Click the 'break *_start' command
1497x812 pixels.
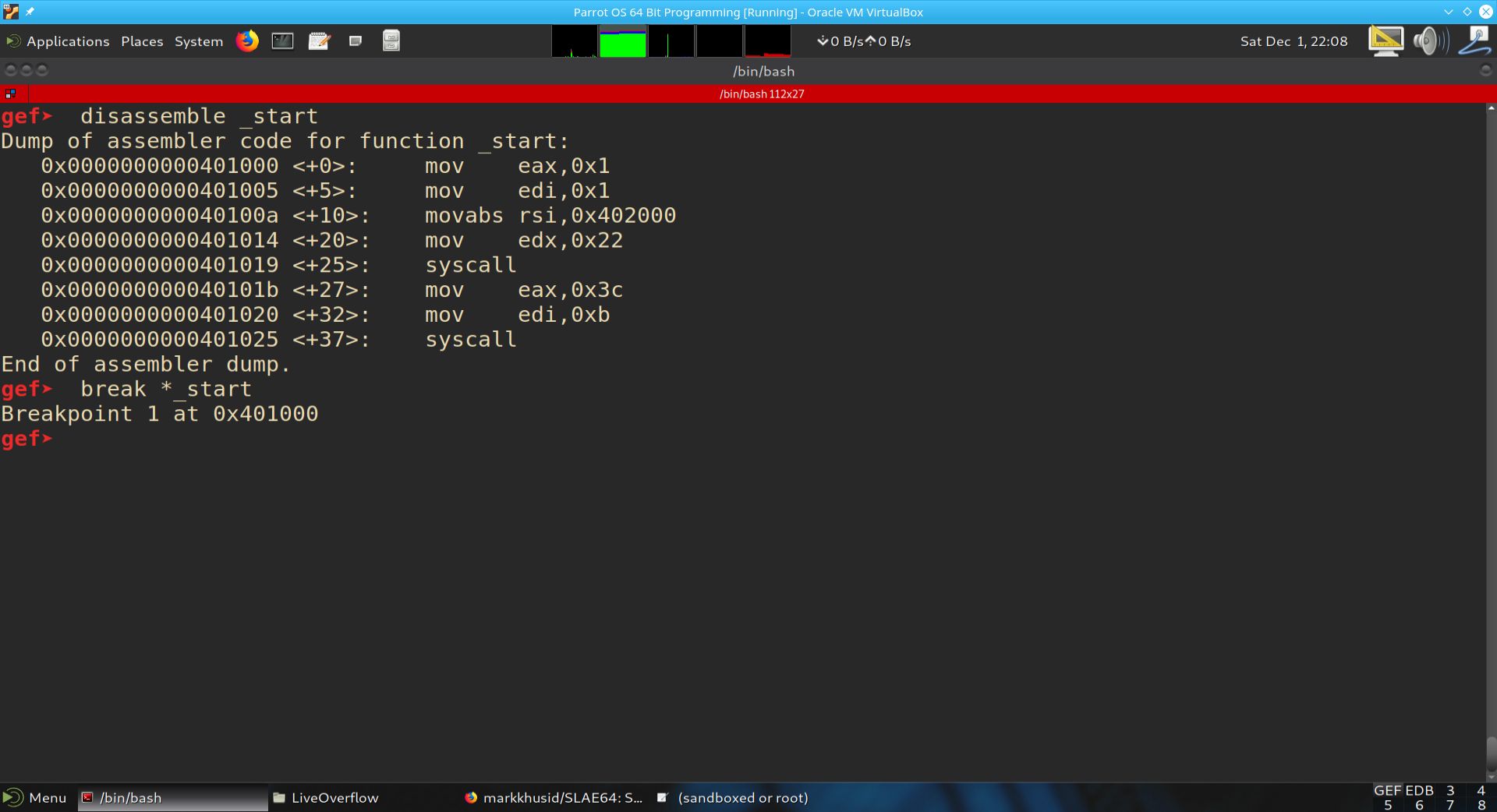[x=166, y=389]
